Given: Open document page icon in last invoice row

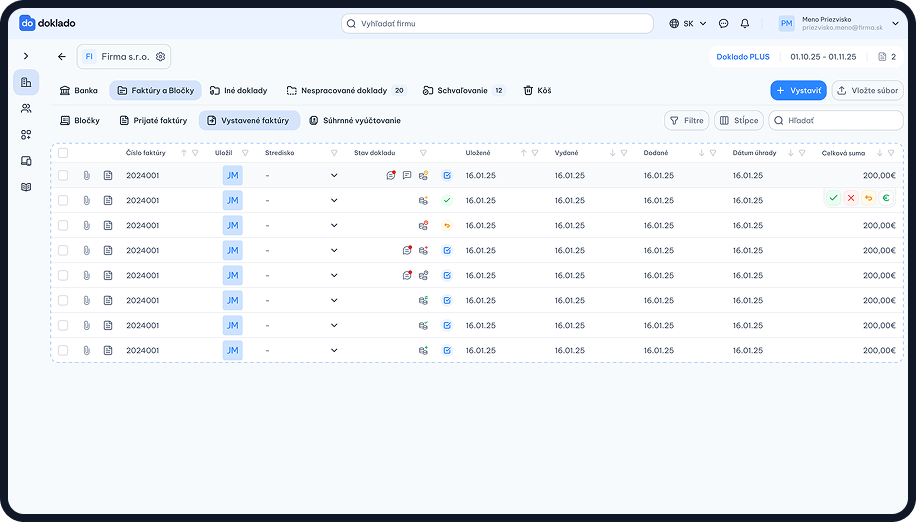Looking at the screenshot, I should click(x=108, y=350).
